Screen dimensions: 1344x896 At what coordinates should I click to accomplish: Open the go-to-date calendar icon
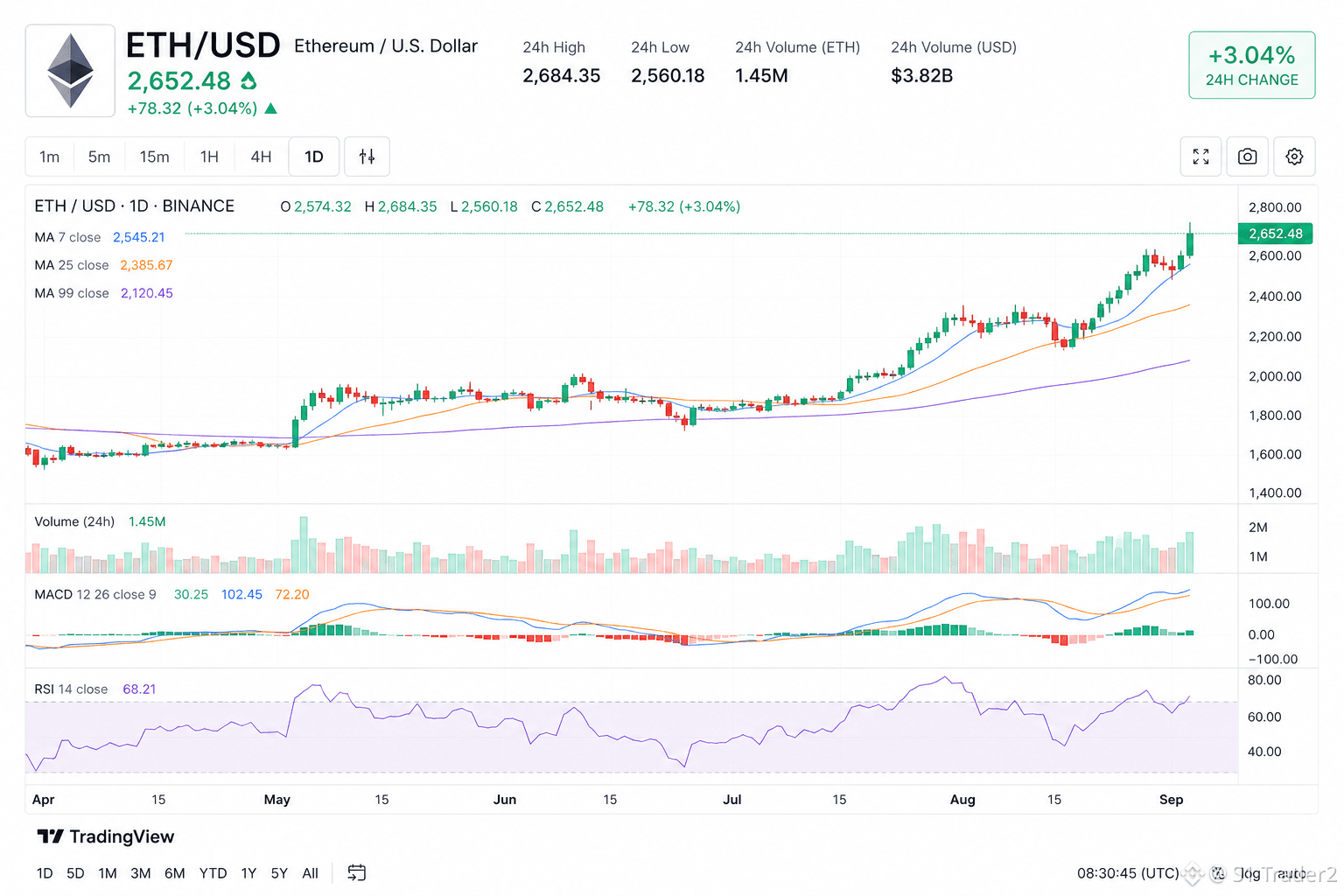(x=356, y=872)
